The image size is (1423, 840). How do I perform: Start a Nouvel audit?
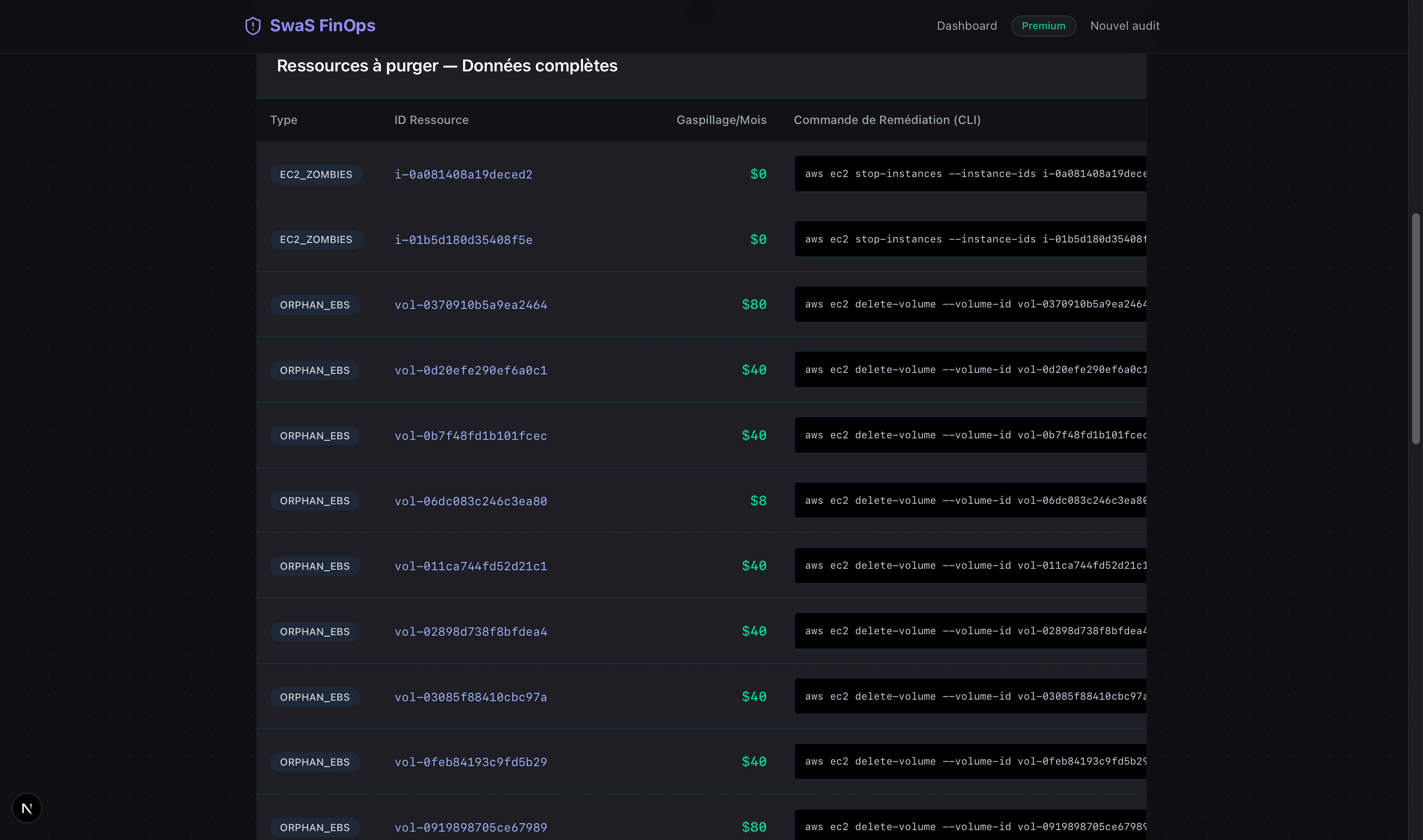pos(1125,25)
